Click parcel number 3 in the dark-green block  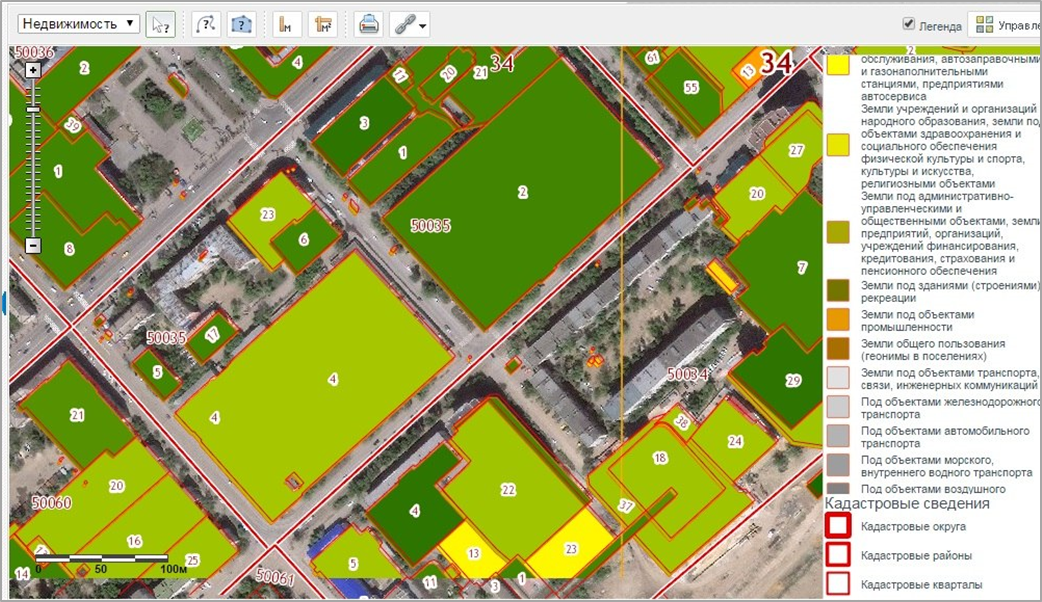364,123
